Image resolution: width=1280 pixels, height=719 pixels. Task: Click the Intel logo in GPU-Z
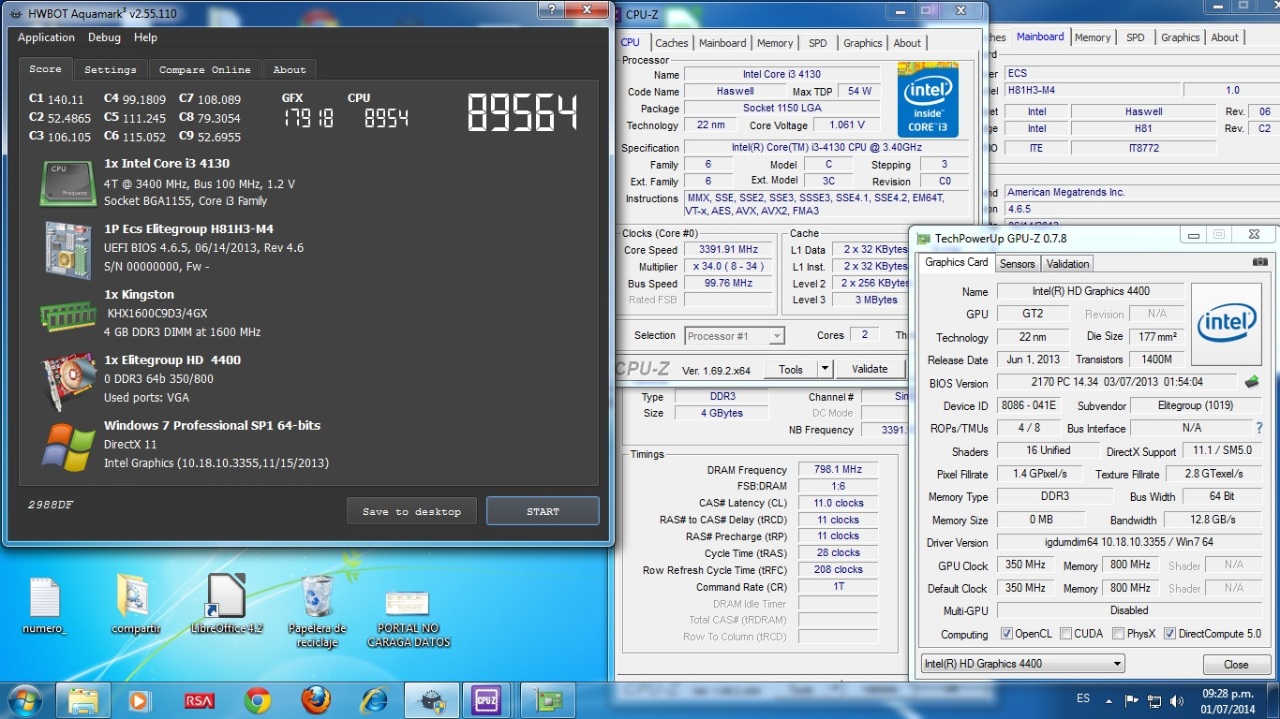pyautogui.click(x=1226, y=324)
